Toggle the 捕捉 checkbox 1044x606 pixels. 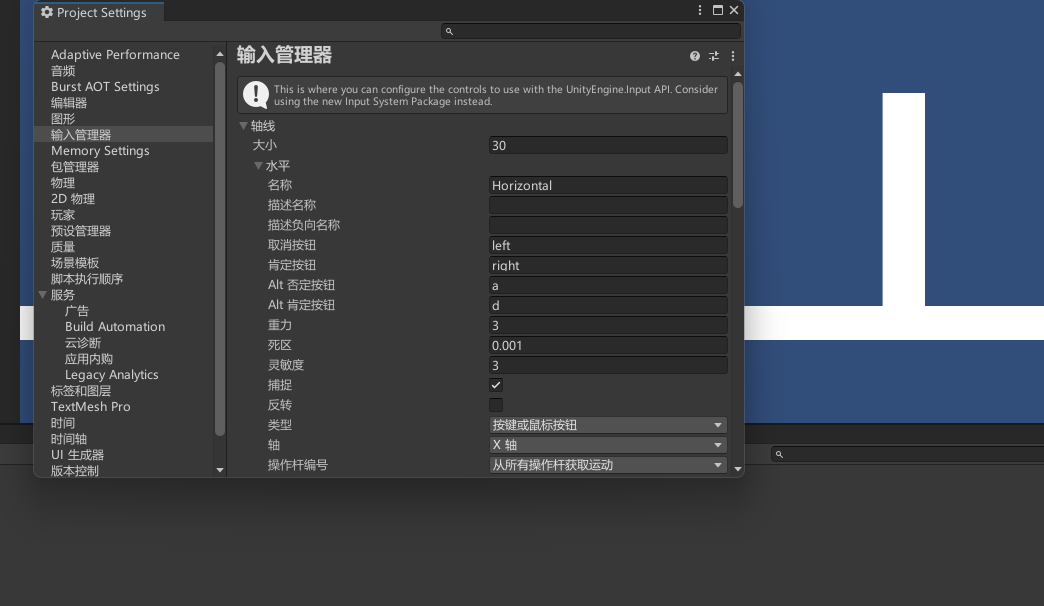tap(496, 385)
